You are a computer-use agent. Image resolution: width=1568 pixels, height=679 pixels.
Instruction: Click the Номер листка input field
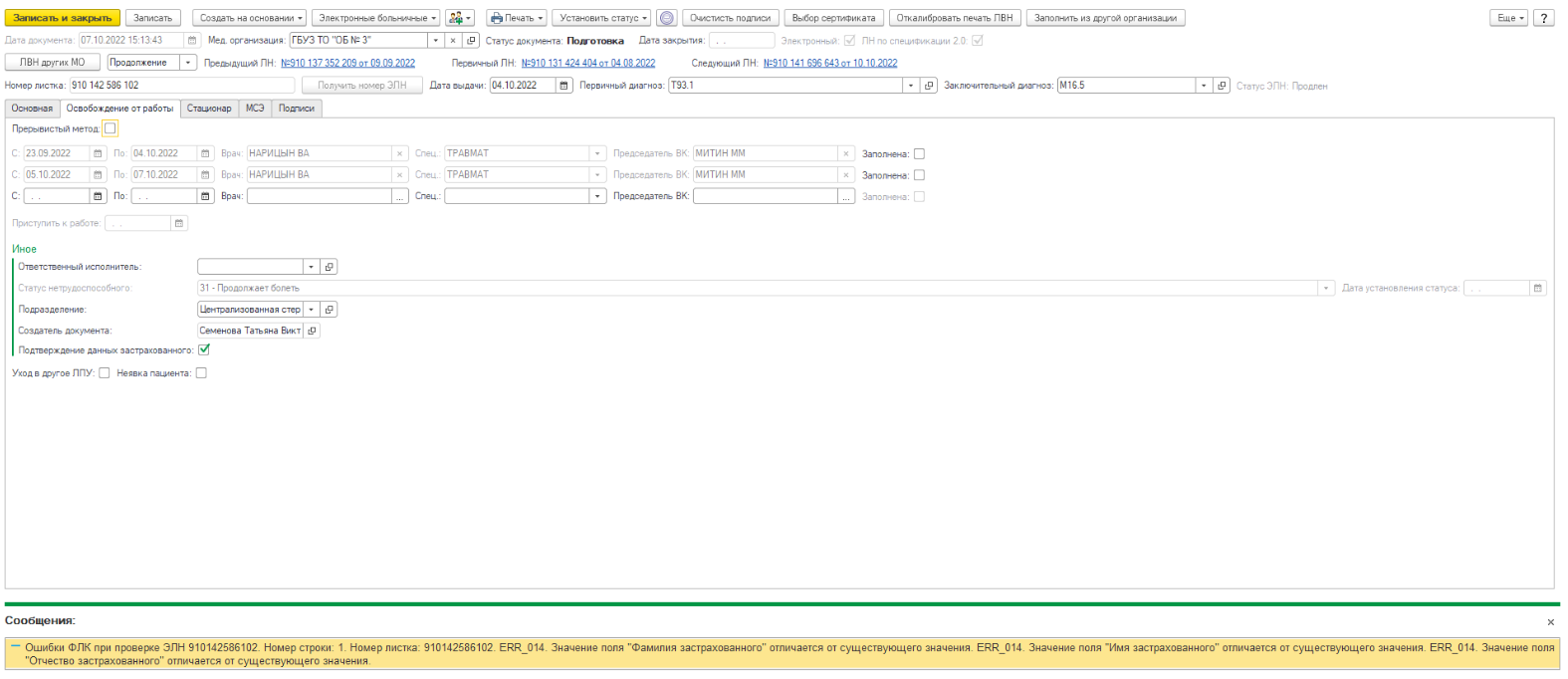[181, 86]
